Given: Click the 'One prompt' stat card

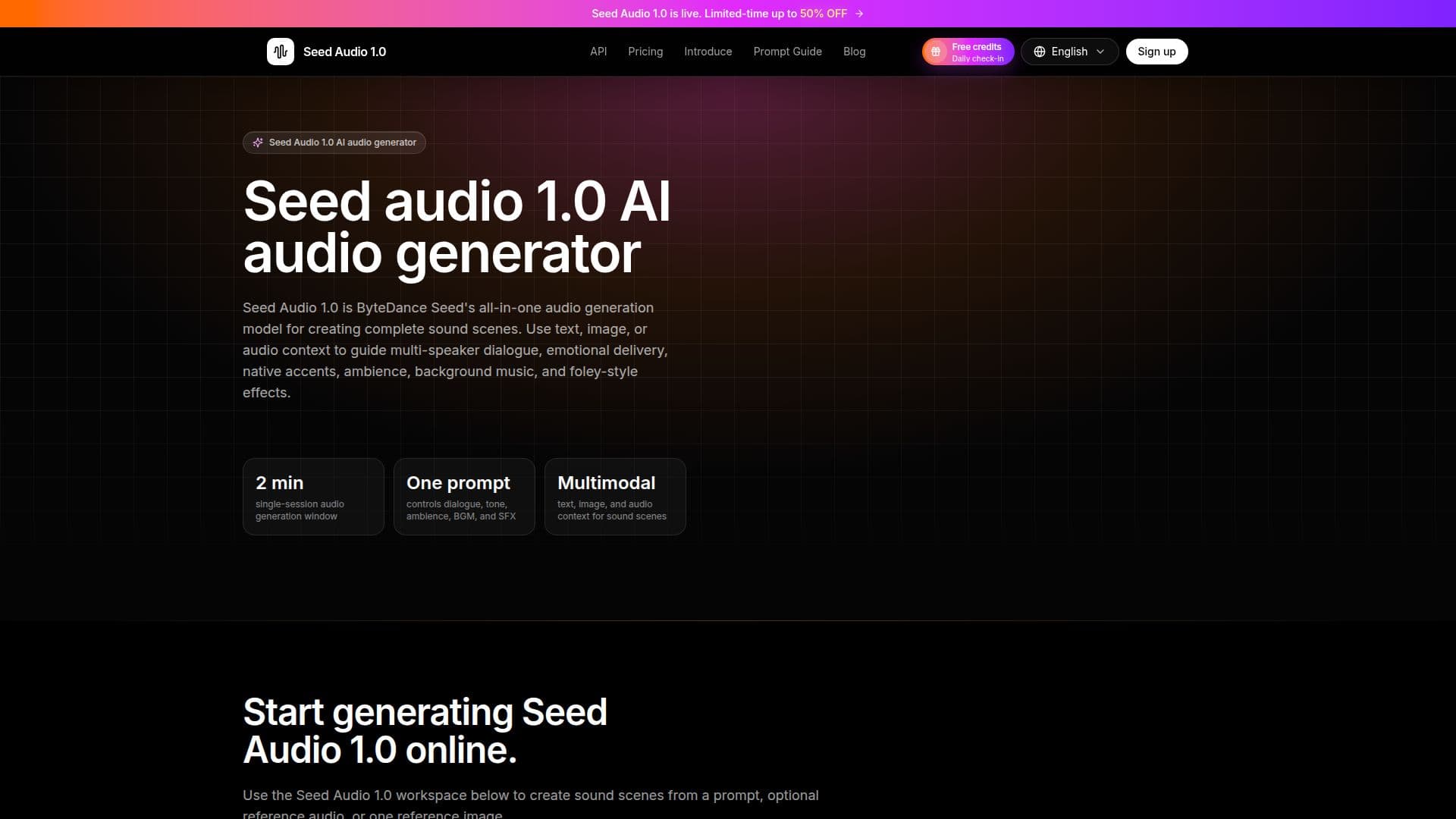Looking at the screenshot, I should point(464,497).
